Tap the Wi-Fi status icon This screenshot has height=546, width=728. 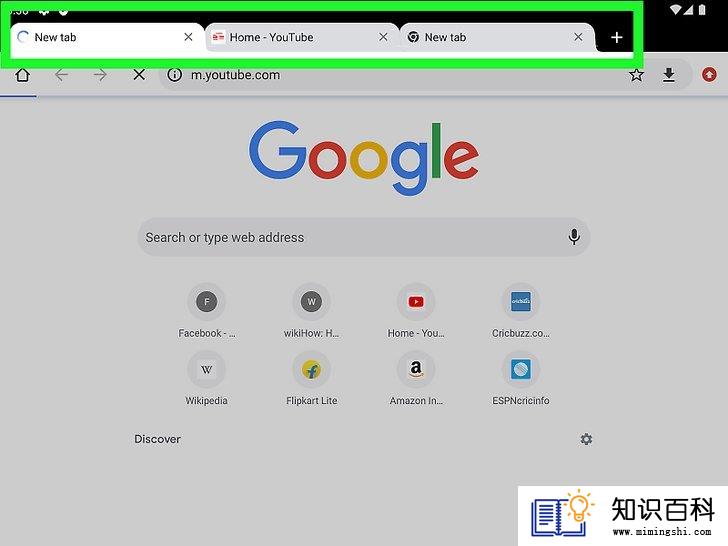677,8
